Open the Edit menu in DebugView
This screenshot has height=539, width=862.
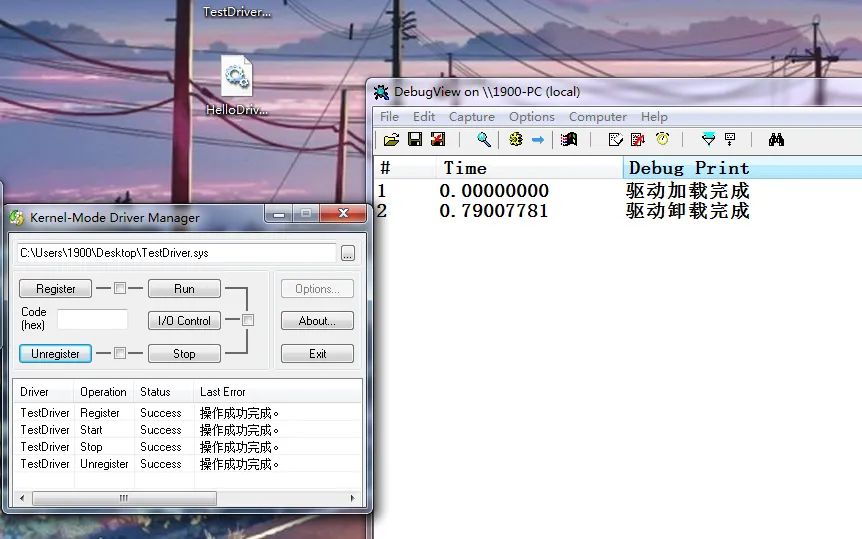point(424,117)
